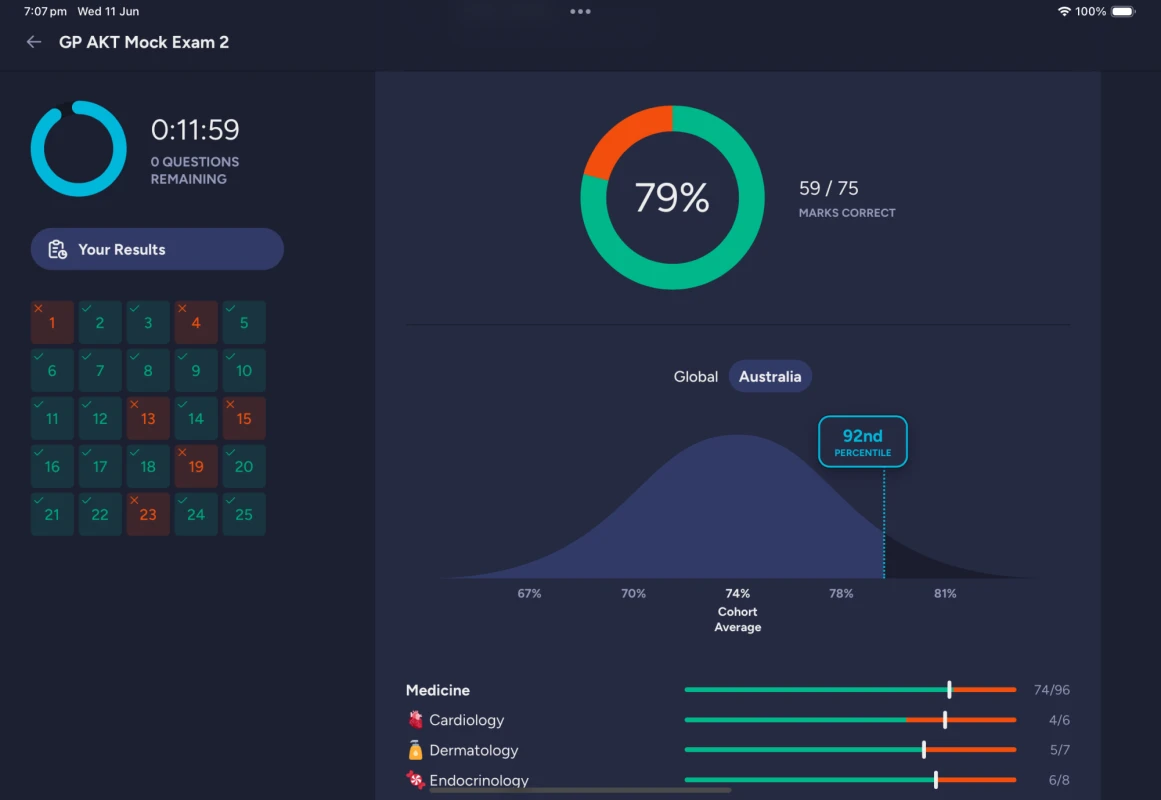Open the Your Results button

[157, 250]
